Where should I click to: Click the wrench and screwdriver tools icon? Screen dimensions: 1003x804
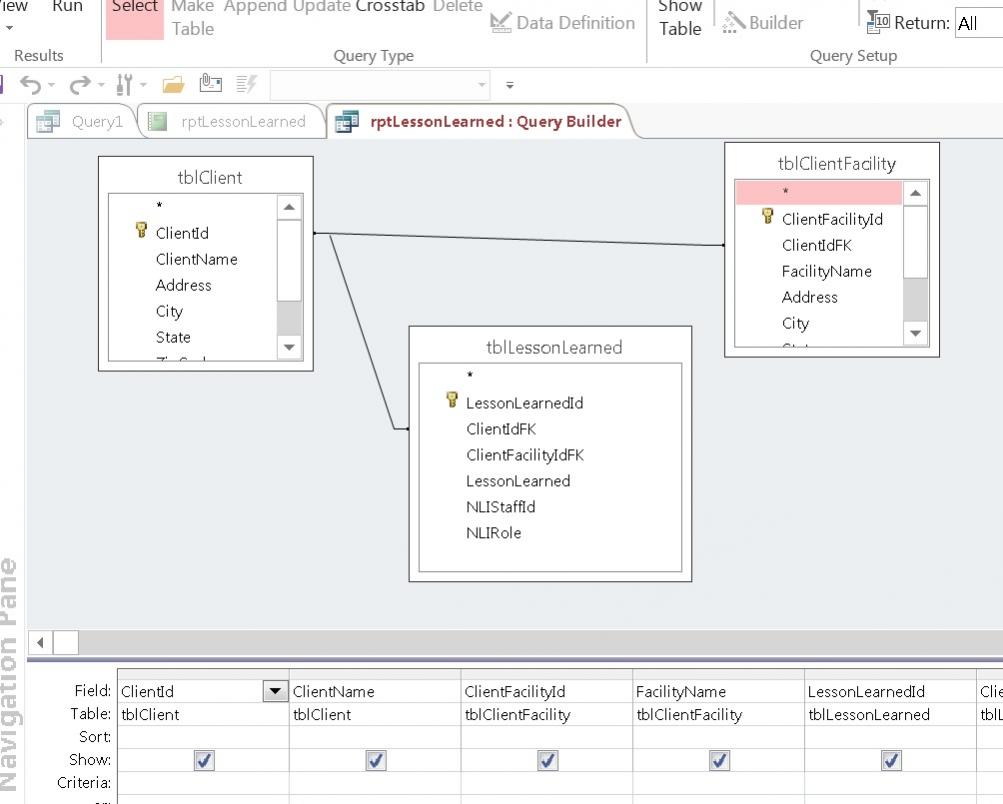[x=124, y=84]
